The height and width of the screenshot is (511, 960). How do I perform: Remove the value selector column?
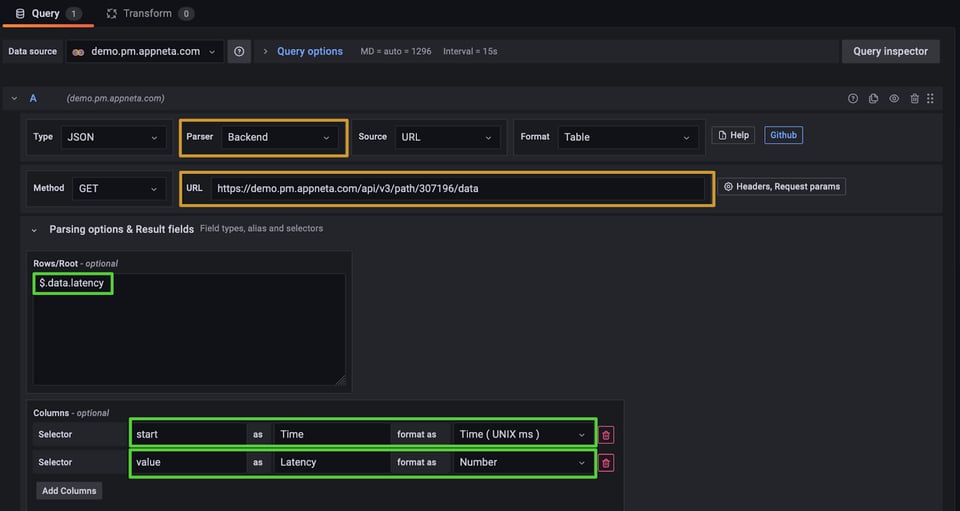[x=606, y=463]
